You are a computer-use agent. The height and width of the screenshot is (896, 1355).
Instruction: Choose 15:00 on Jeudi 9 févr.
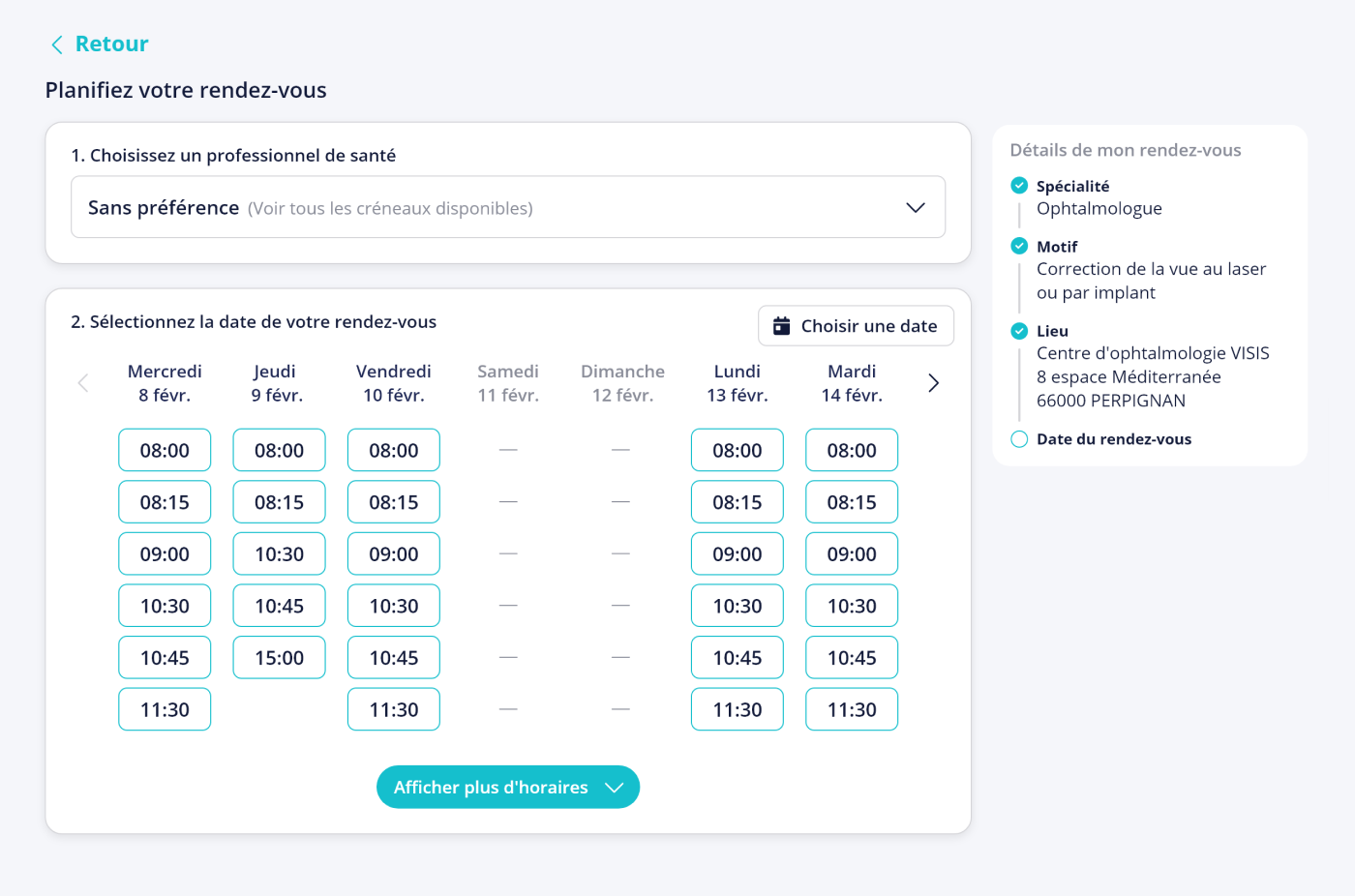(x=279, y=658)
